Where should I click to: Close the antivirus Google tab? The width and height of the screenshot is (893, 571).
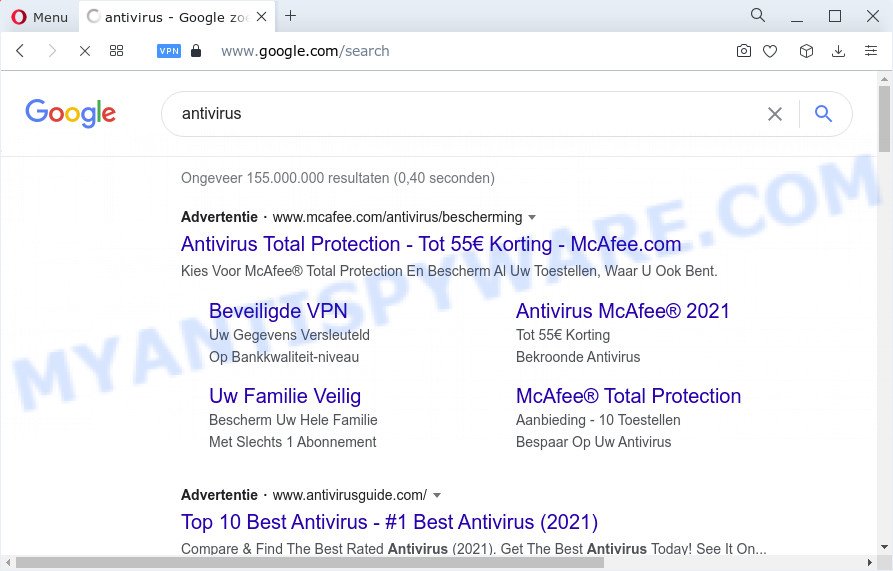(x=261, y=17)
